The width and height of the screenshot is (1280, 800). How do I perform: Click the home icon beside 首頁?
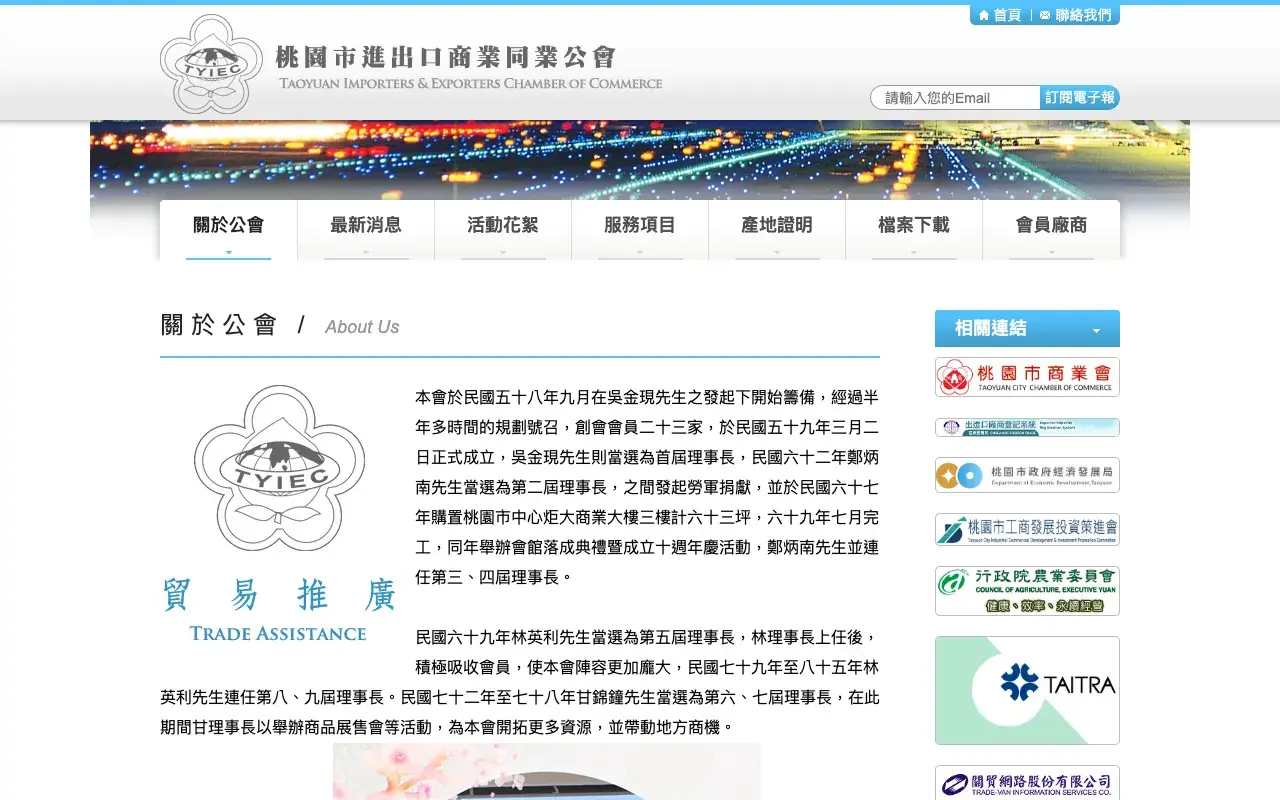point(984,15)
